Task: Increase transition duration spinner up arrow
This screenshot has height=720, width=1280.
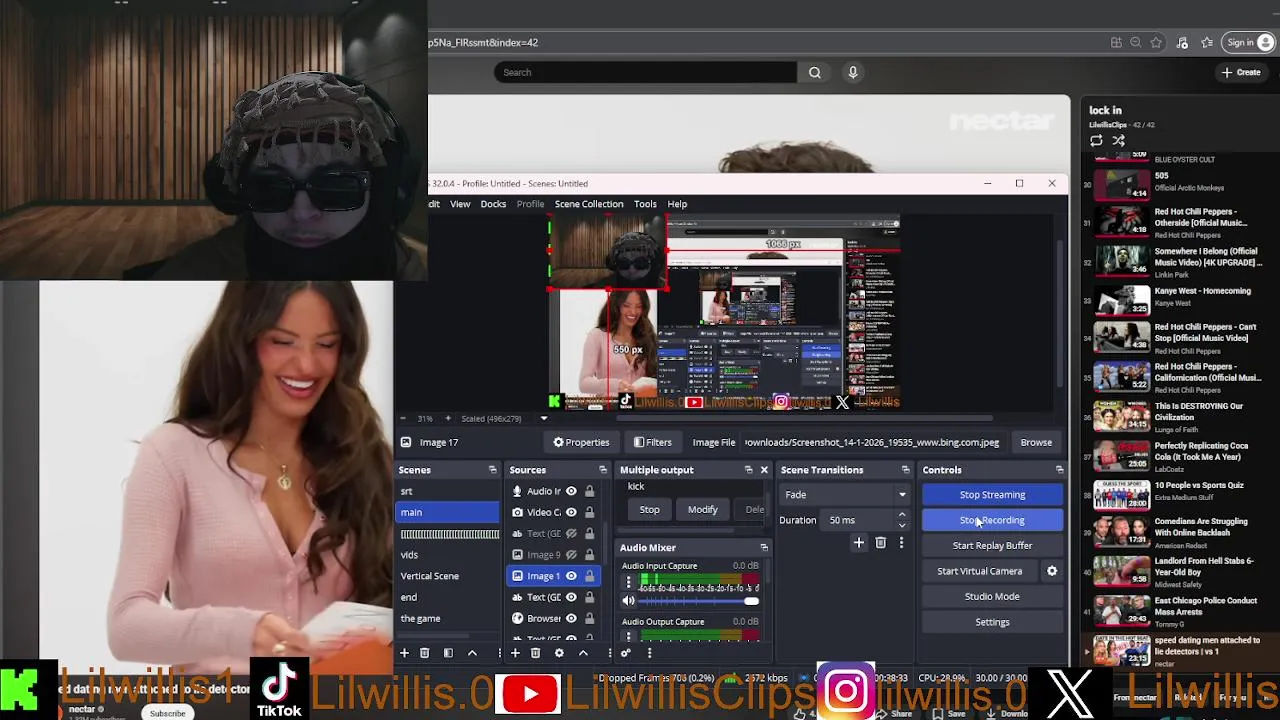Action: pyautogui.click(x=902, y=515)
